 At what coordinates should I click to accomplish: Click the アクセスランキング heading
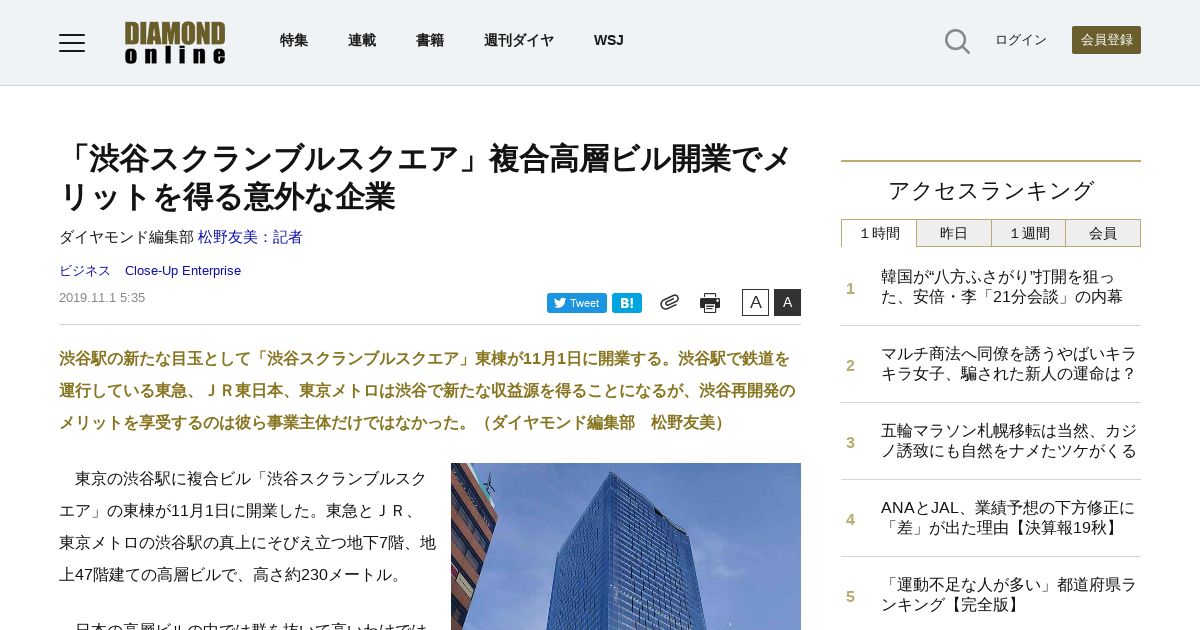point(991,190)
